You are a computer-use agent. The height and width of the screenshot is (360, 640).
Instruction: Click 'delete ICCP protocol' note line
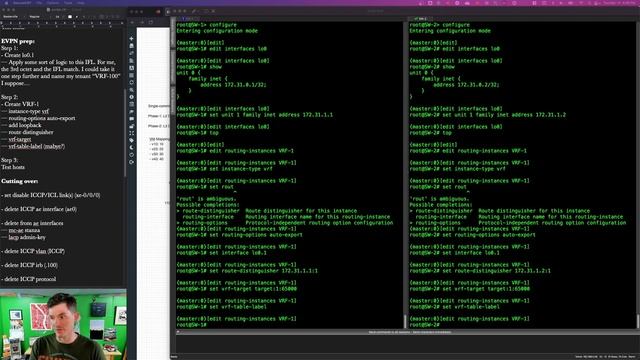tap(29, 279)
